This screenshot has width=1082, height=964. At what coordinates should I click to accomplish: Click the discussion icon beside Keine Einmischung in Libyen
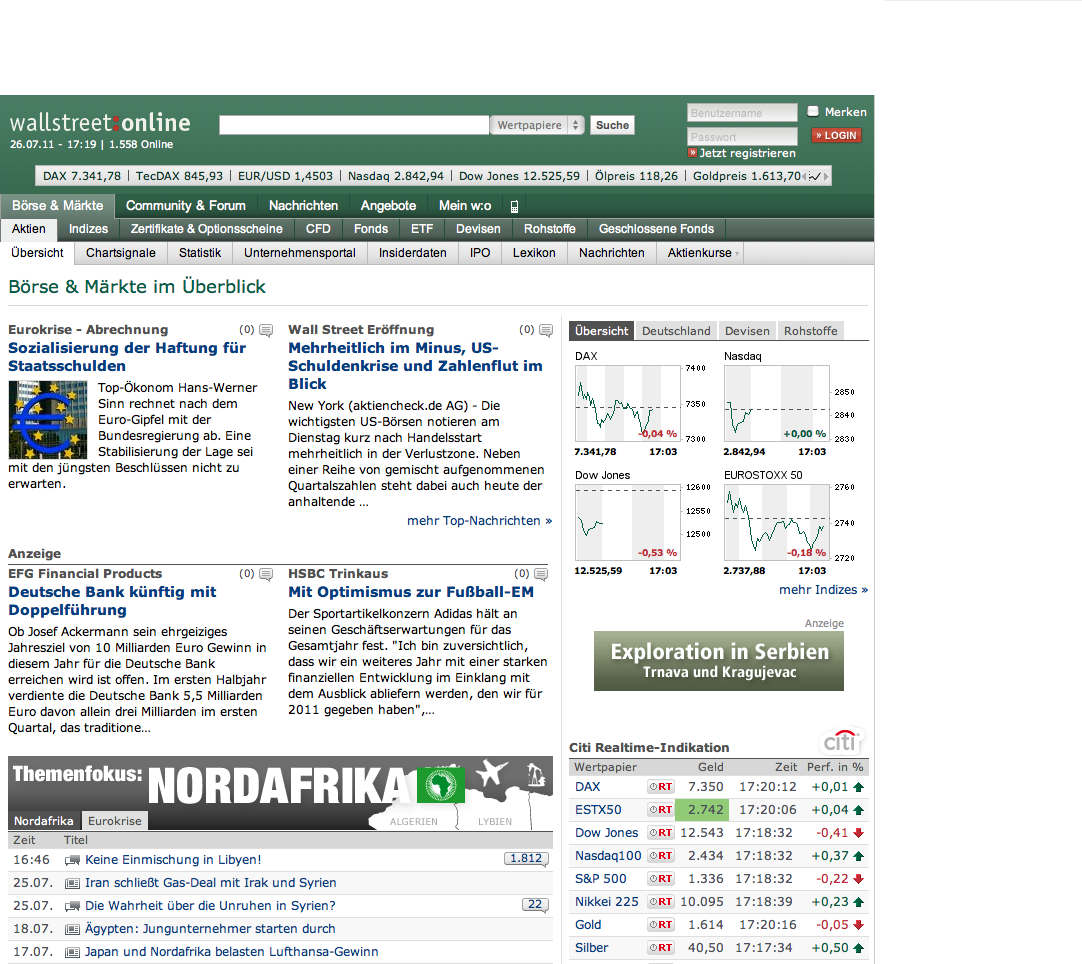click(x=72, y=860)
